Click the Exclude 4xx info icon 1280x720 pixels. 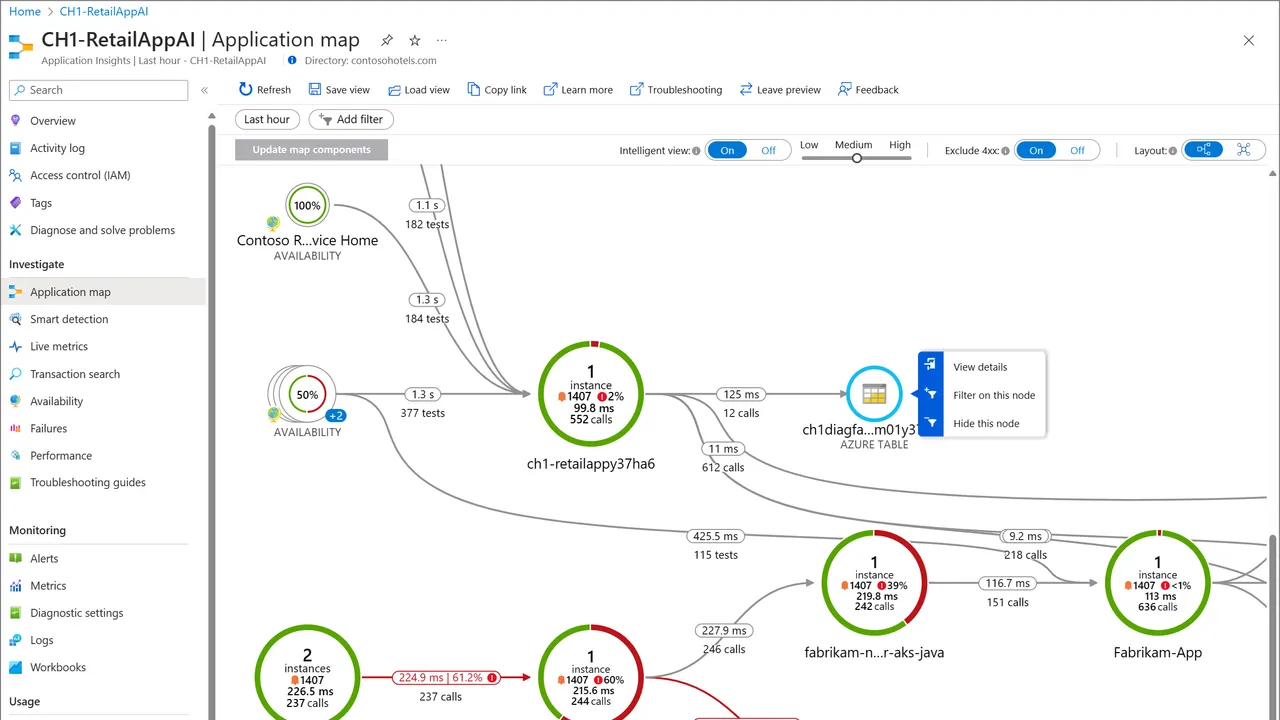pos(1006,151)
